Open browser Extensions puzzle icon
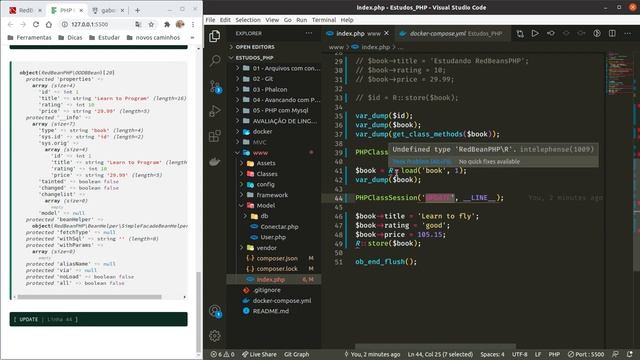 (x=167, y=24)
